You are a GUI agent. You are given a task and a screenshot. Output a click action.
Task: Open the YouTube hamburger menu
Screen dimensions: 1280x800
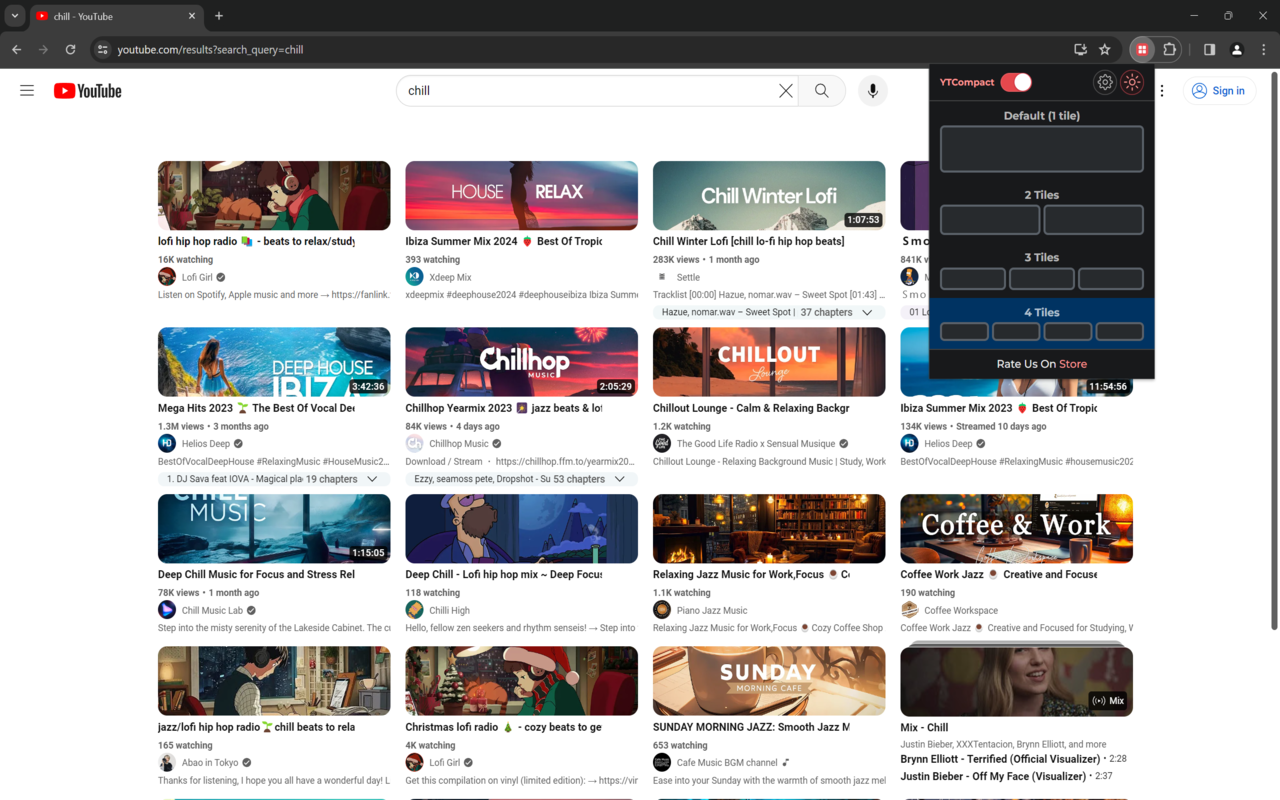point(27,90)
